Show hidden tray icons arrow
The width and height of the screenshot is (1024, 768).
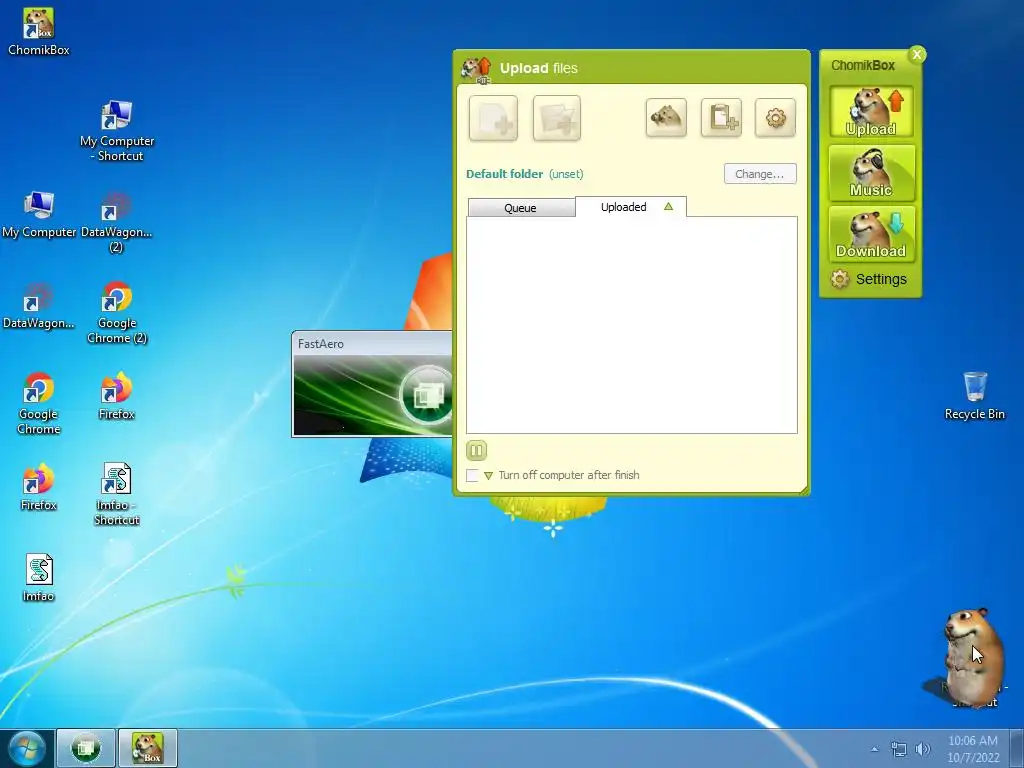[874, 749]
